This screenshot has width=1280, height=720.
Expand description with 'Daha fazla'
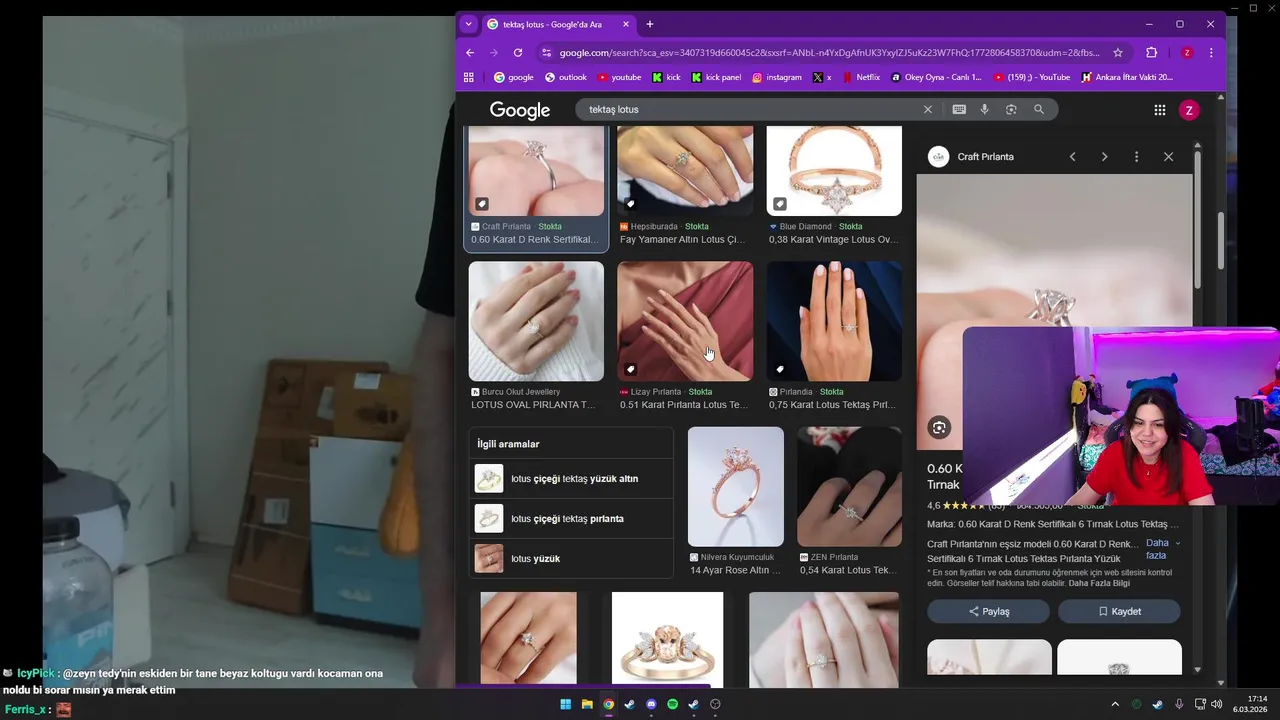(1161, 549)
